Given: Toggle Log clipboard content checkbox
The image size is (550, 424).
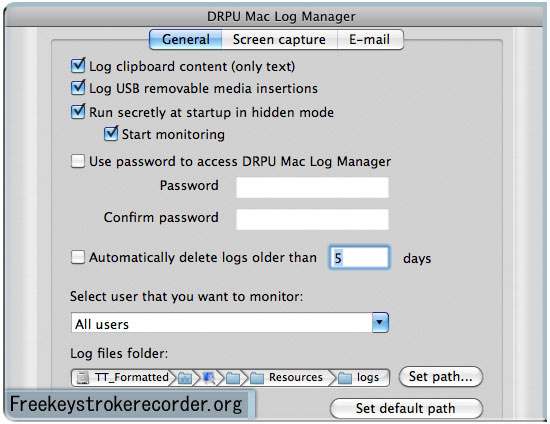Looking at the screenshot, I should coord(78,66).
